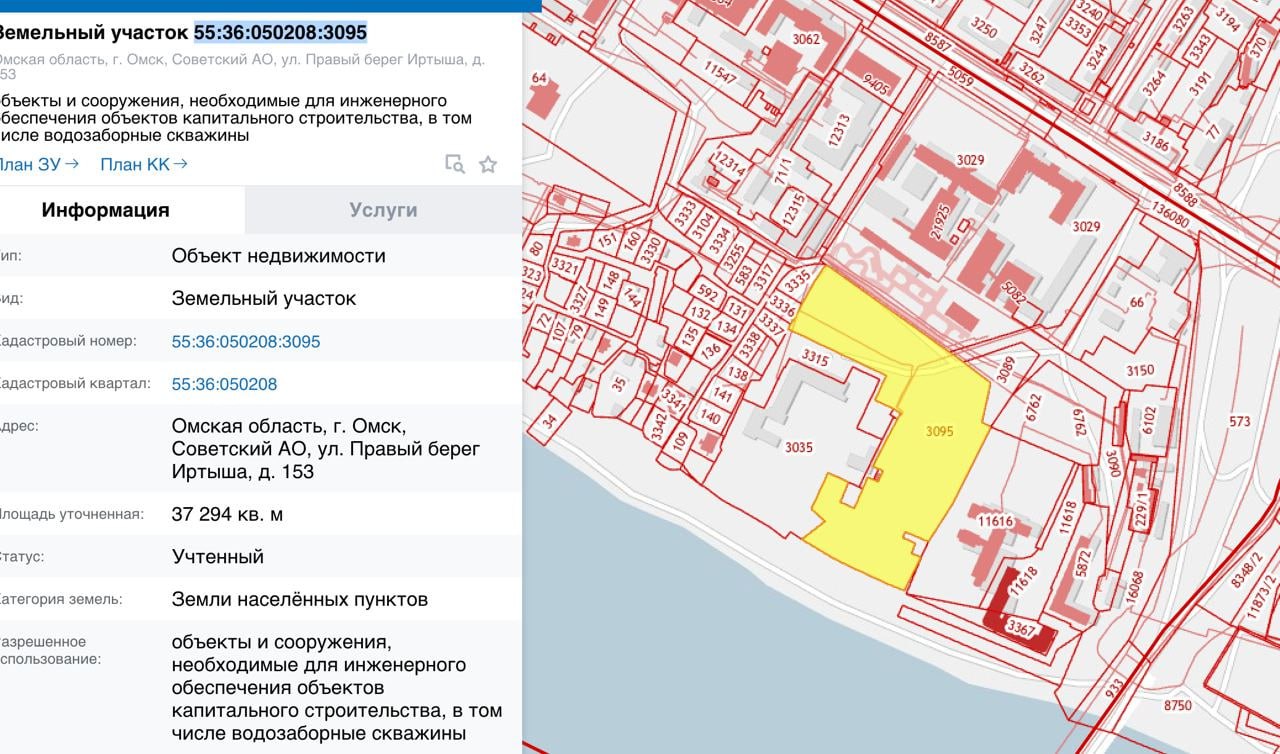Screen dimensions: 1280x754
Task: Select parcel 573 on the map
Action: tap(1240, 421)
